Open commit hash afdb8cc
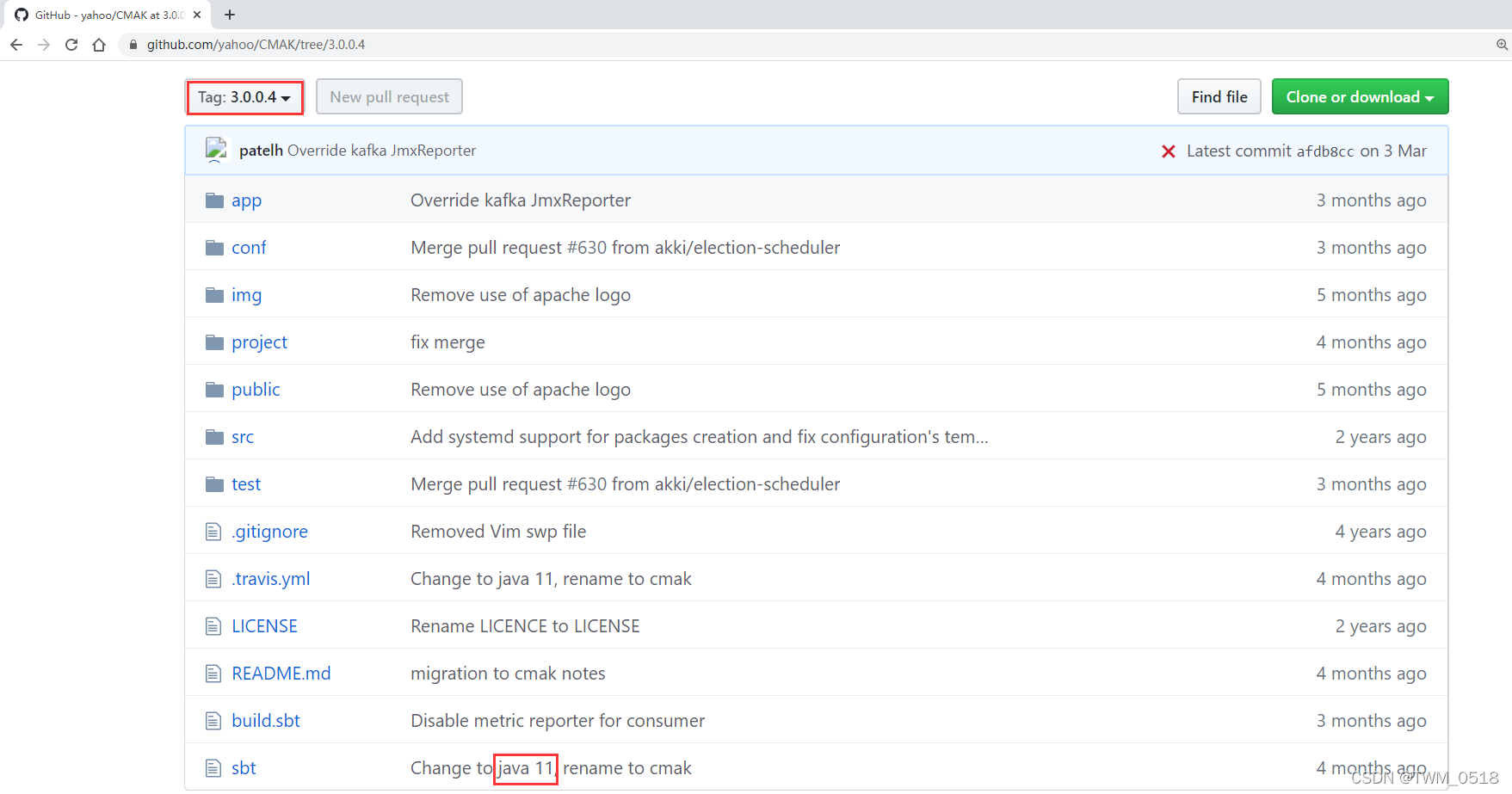The width and height of the screenshot is (1512, 794). [1325, 151]
